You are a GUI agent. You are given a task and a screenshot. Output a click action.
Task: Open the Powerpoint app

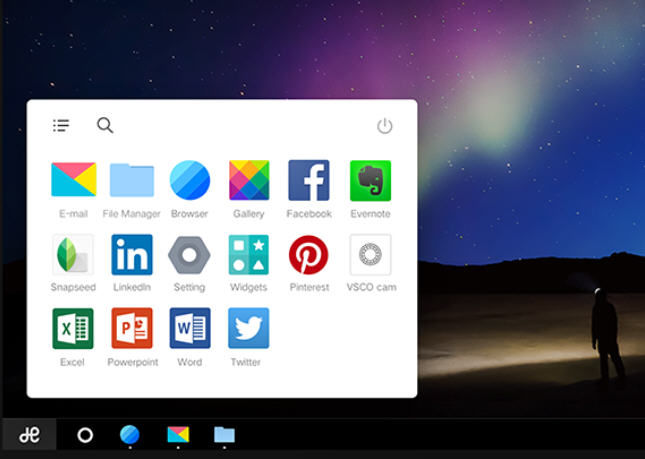tap(132, 328)
